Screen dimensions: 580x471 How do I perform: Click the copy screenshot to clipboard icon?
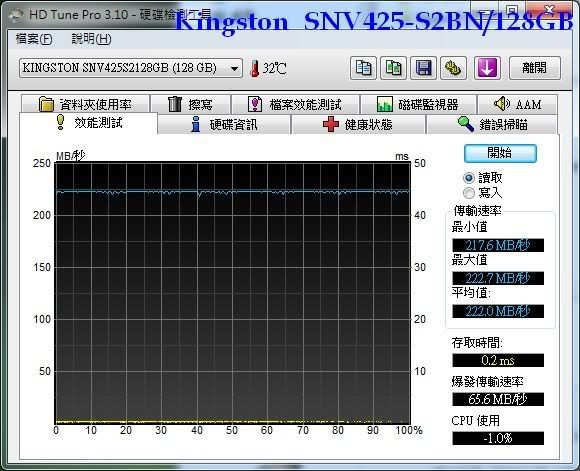point(394,68)
